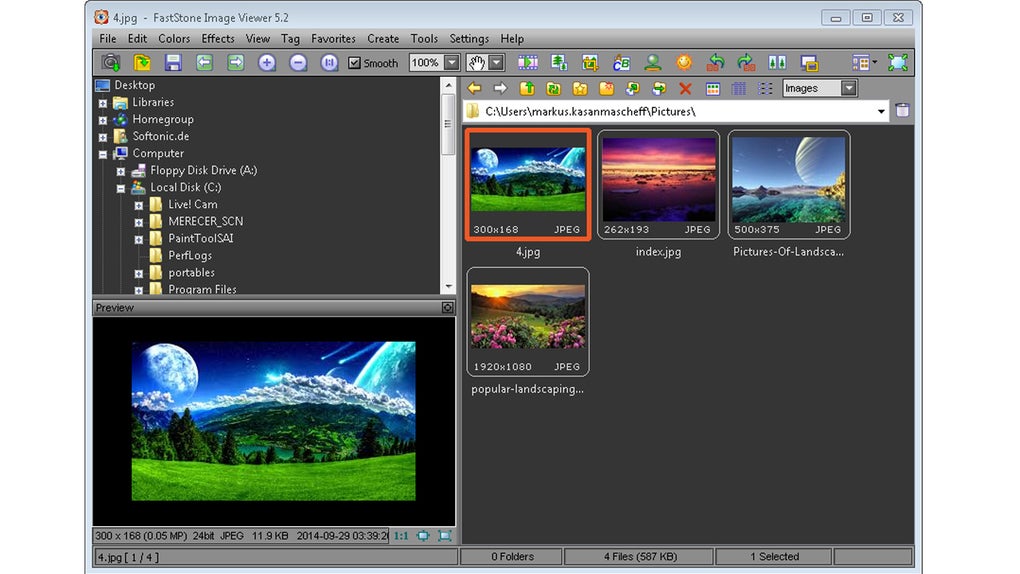
Task: Collapse the Computer tree node
Action: (103, 154)
